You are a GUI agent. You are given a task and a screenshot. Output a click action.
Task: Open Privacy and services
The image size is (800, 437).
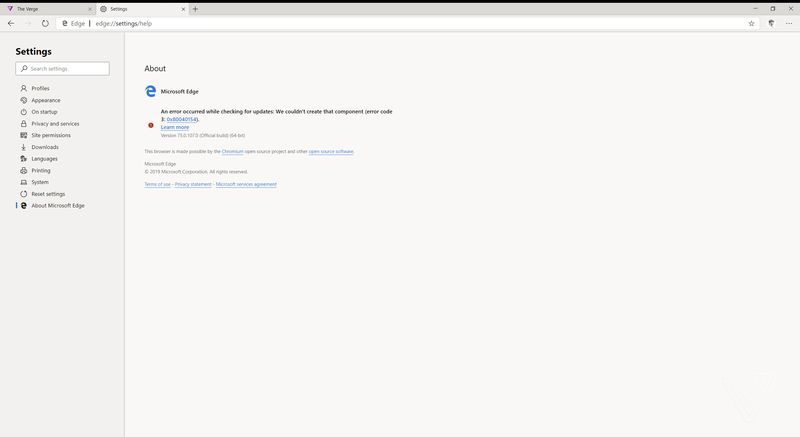pos(55,124)
